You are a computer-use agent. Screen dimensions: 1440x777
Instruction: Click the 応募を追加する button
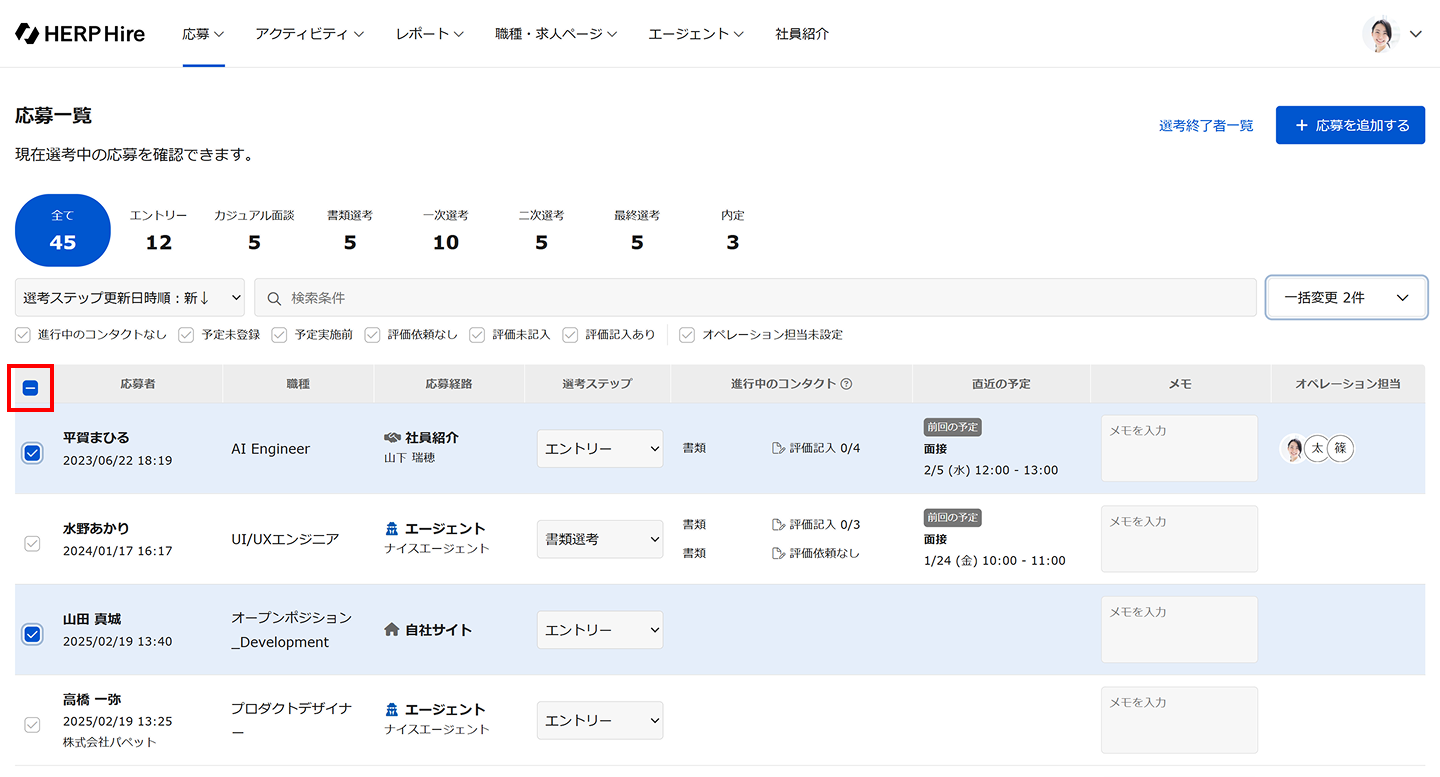(x=1350, y=125)
